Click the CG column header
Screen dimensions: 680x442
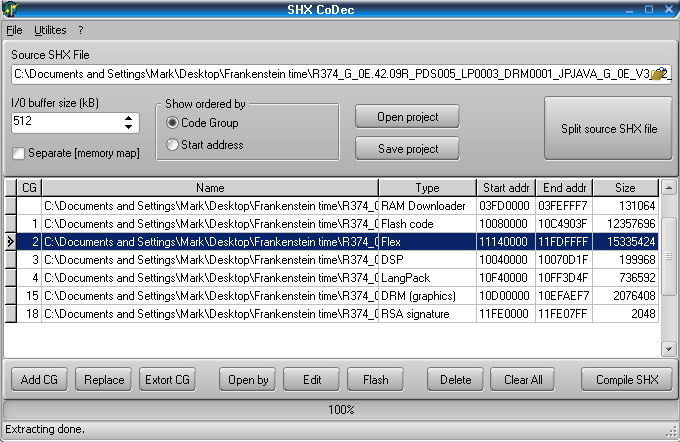coord(29,188)
